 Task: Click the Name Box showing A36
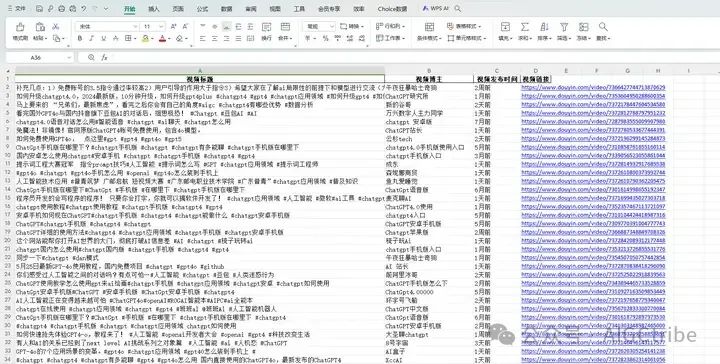[35, 58]
